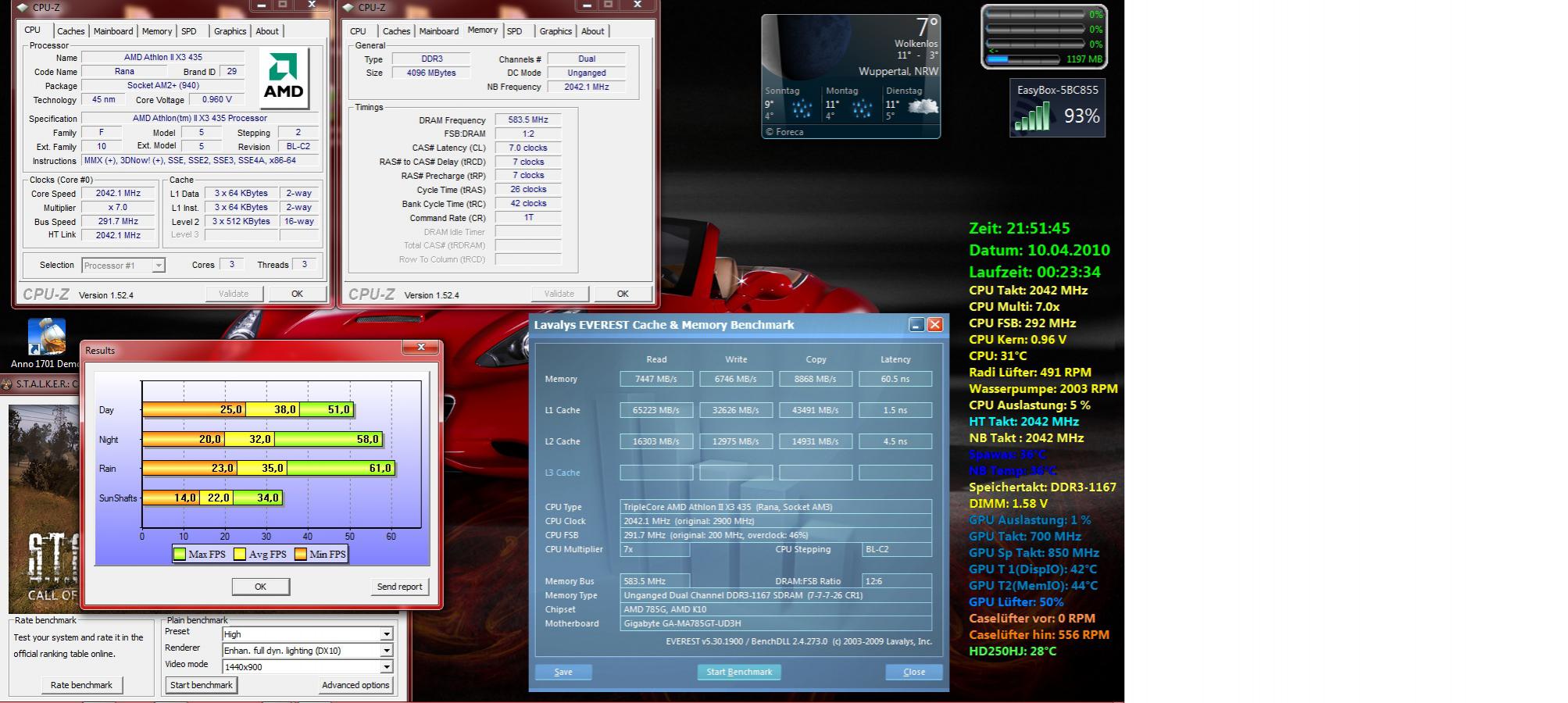Click the CAS# Latency value 7.0 clocks
Screen dimensions: 1568x703
coord(528,148)
